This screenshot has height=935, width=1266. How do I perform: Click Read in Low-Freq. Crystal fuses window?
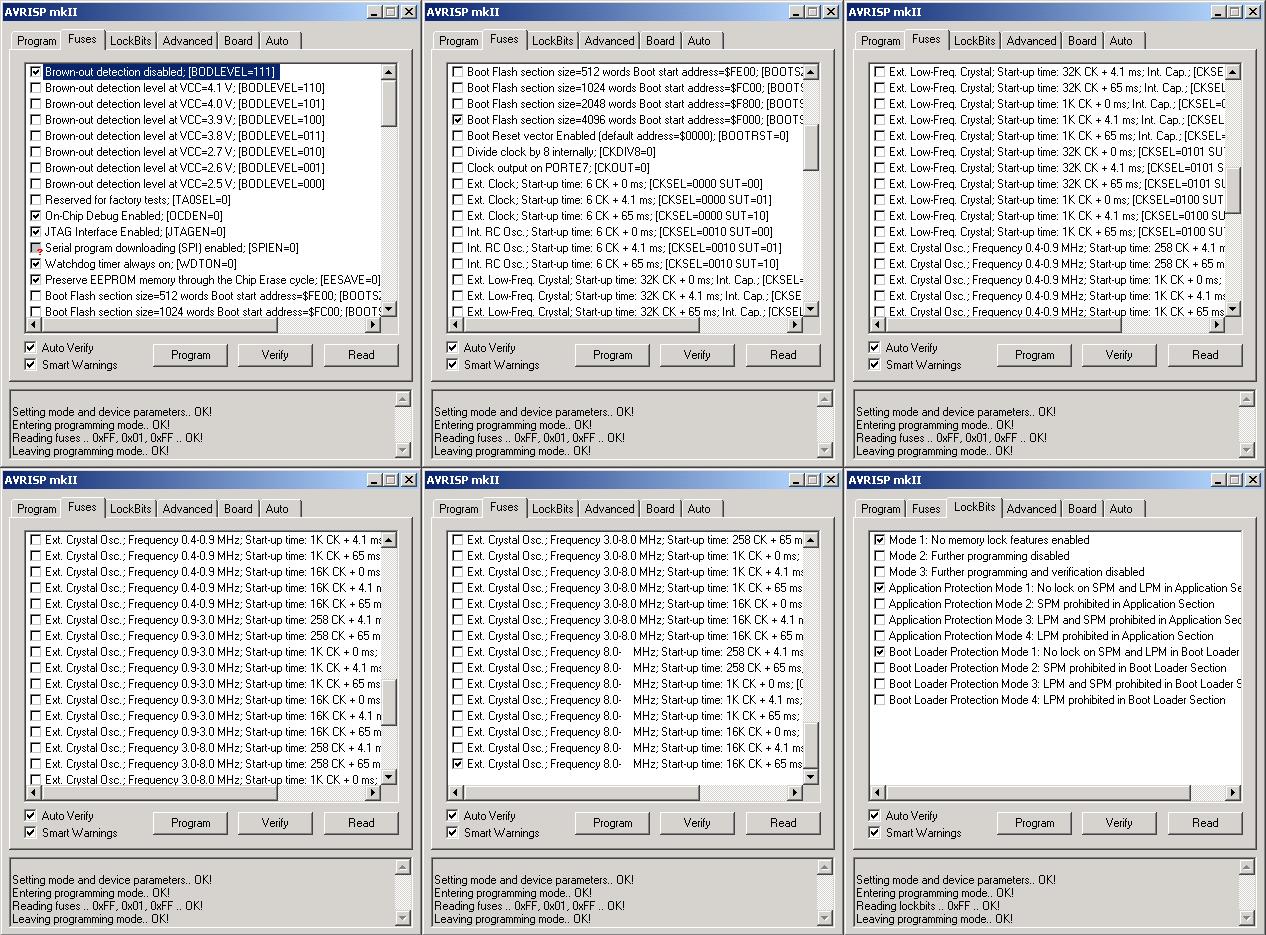click(x=1205, y=355)
